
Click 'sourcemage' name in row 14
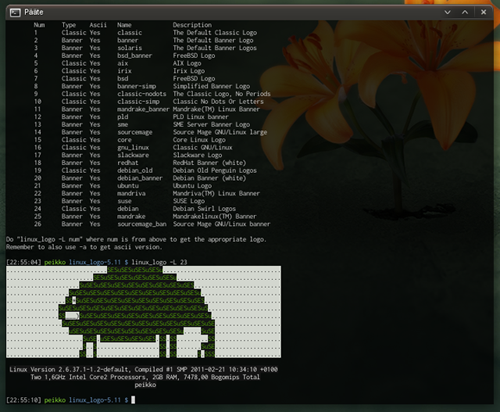(135, 132)
